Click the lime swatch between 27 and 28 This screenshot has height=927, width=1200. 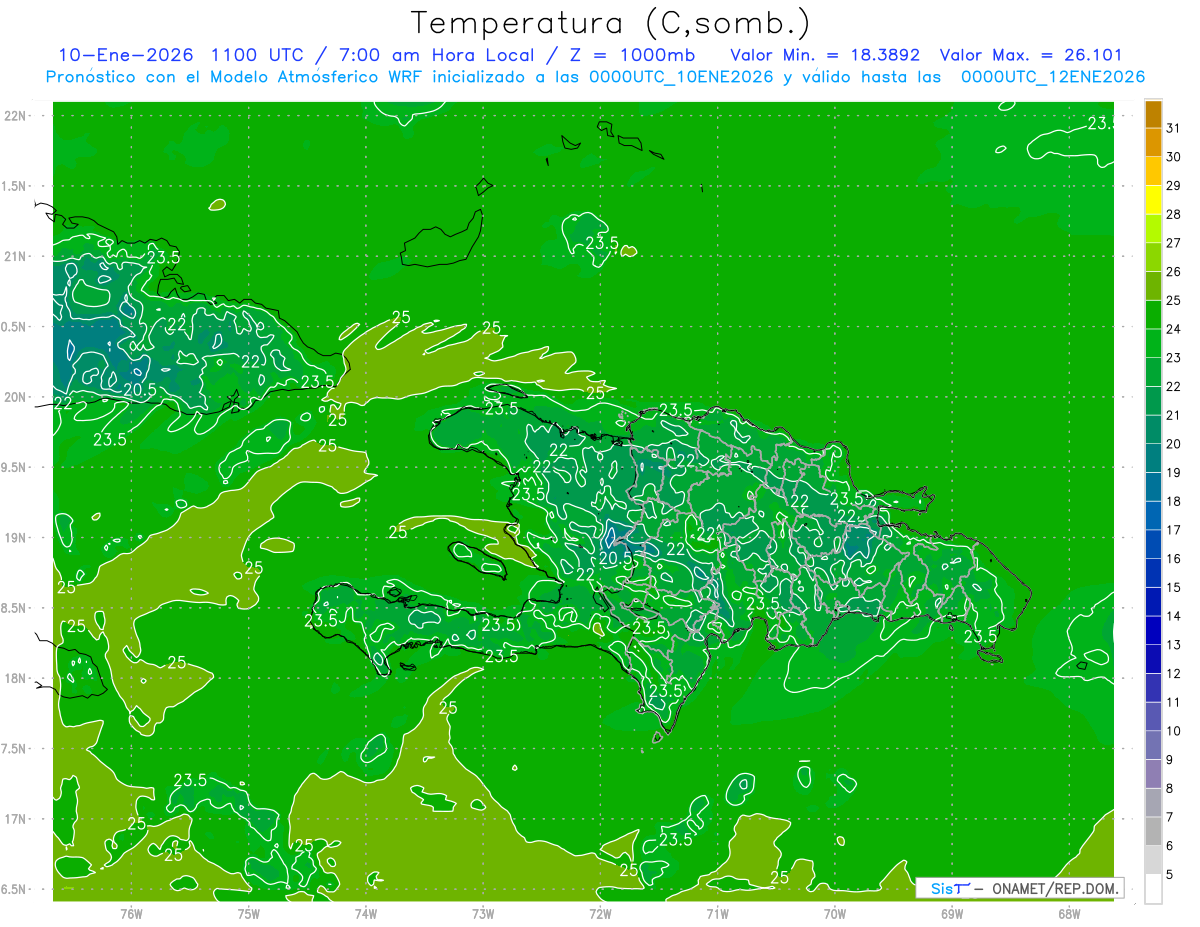pyautogui.click(x=1153, y=228)
